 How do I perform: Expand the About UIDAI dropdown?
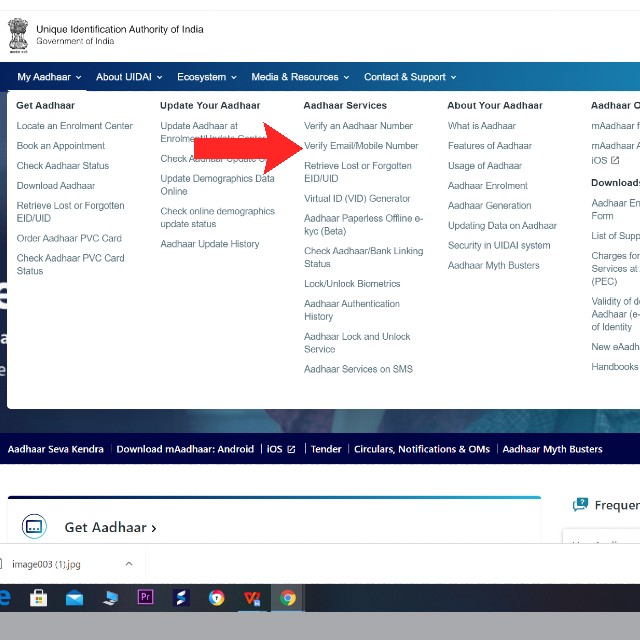point(129,77)
